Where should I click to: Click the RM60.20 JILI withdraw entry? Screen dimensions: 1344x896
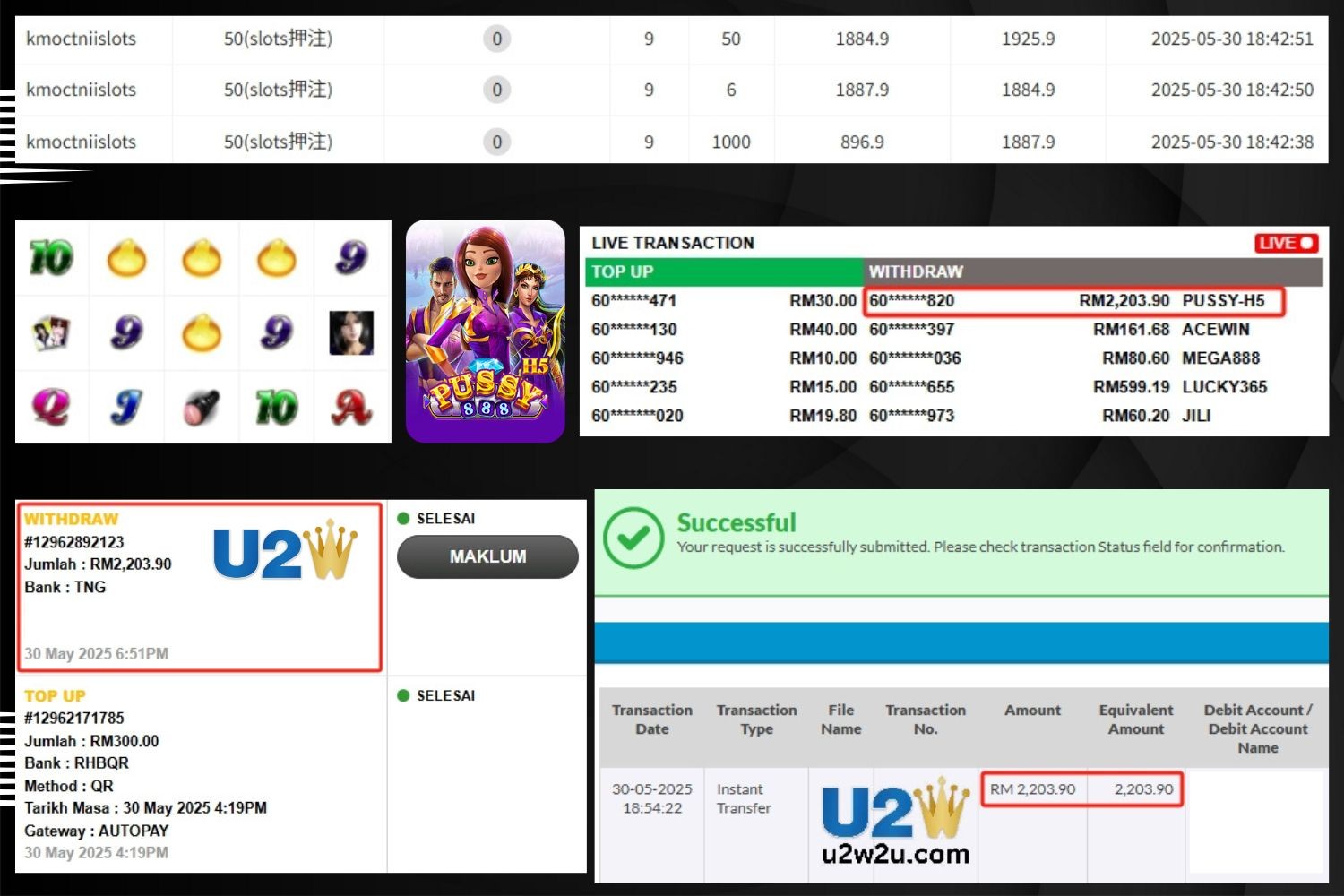(x=1039, y=416)
